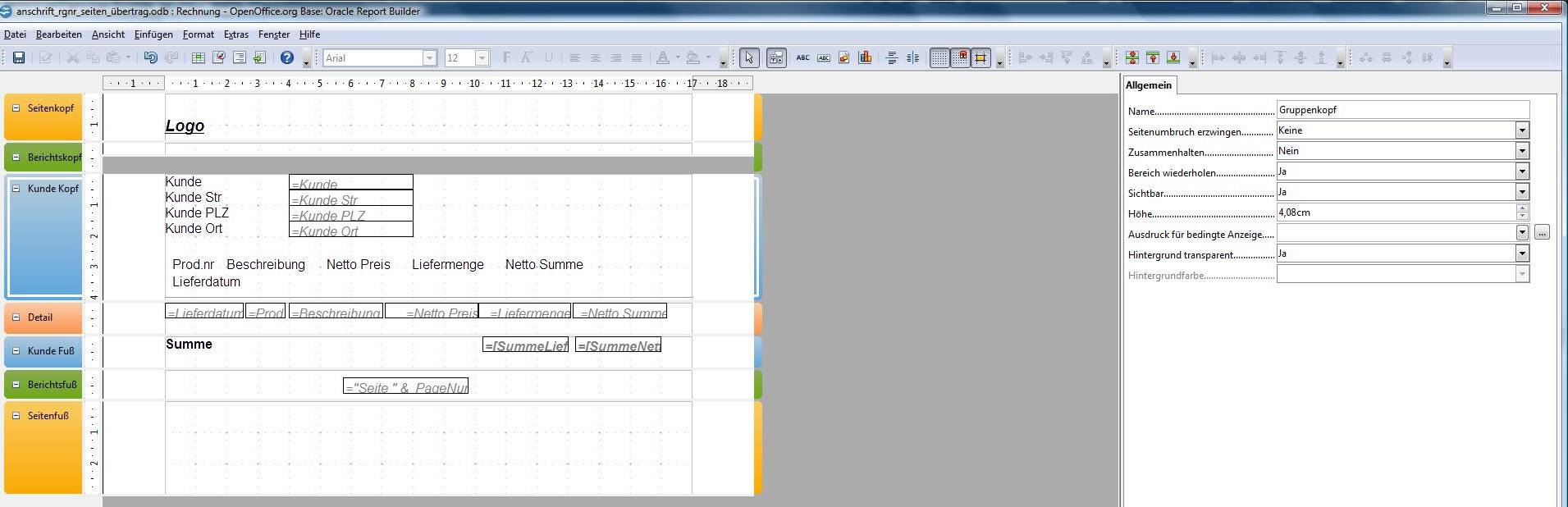
Task: Collapse the Kunde Kopf section
Action: point(16,188)
